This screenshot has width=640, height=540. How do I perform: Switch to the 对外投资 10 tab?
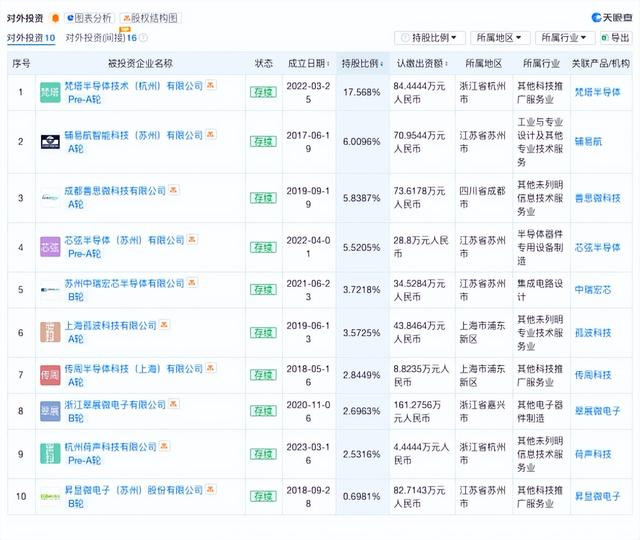(x=31, y=38)
